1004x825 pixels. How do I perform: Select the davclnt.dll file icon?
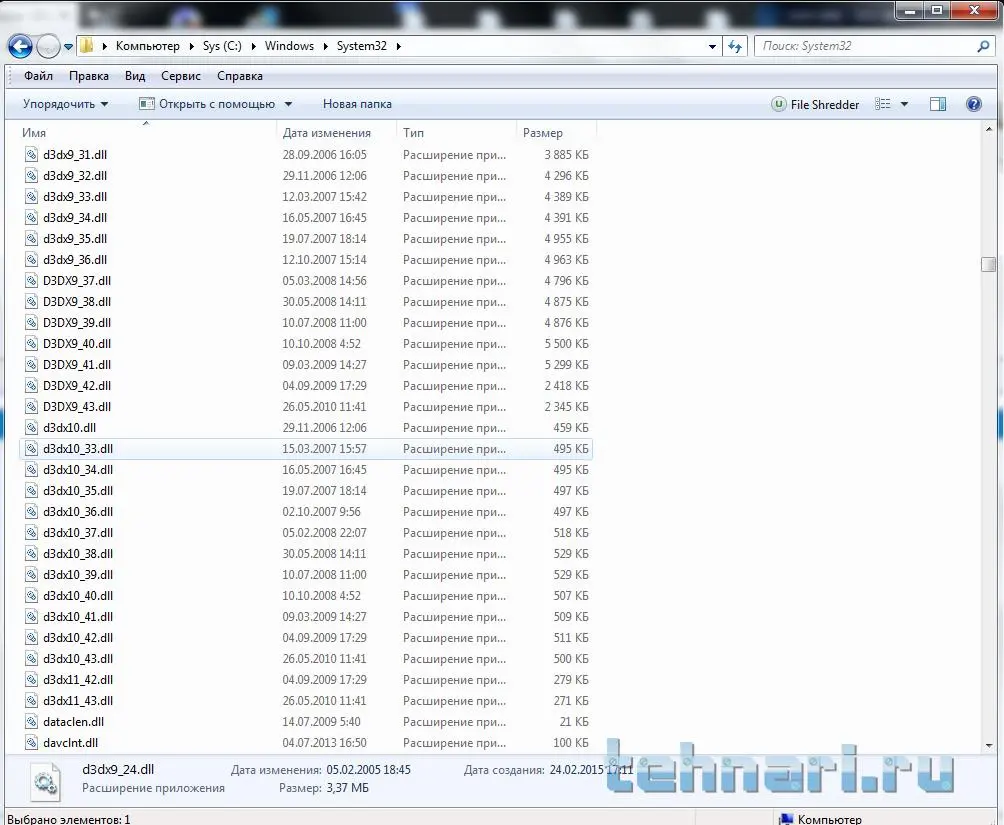pos(31,742)
